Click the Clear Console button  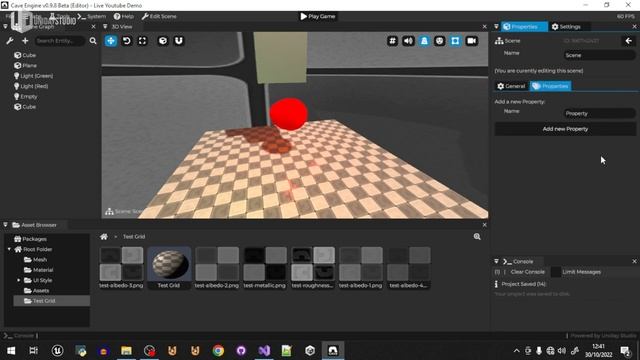click(x=527, y=272)
